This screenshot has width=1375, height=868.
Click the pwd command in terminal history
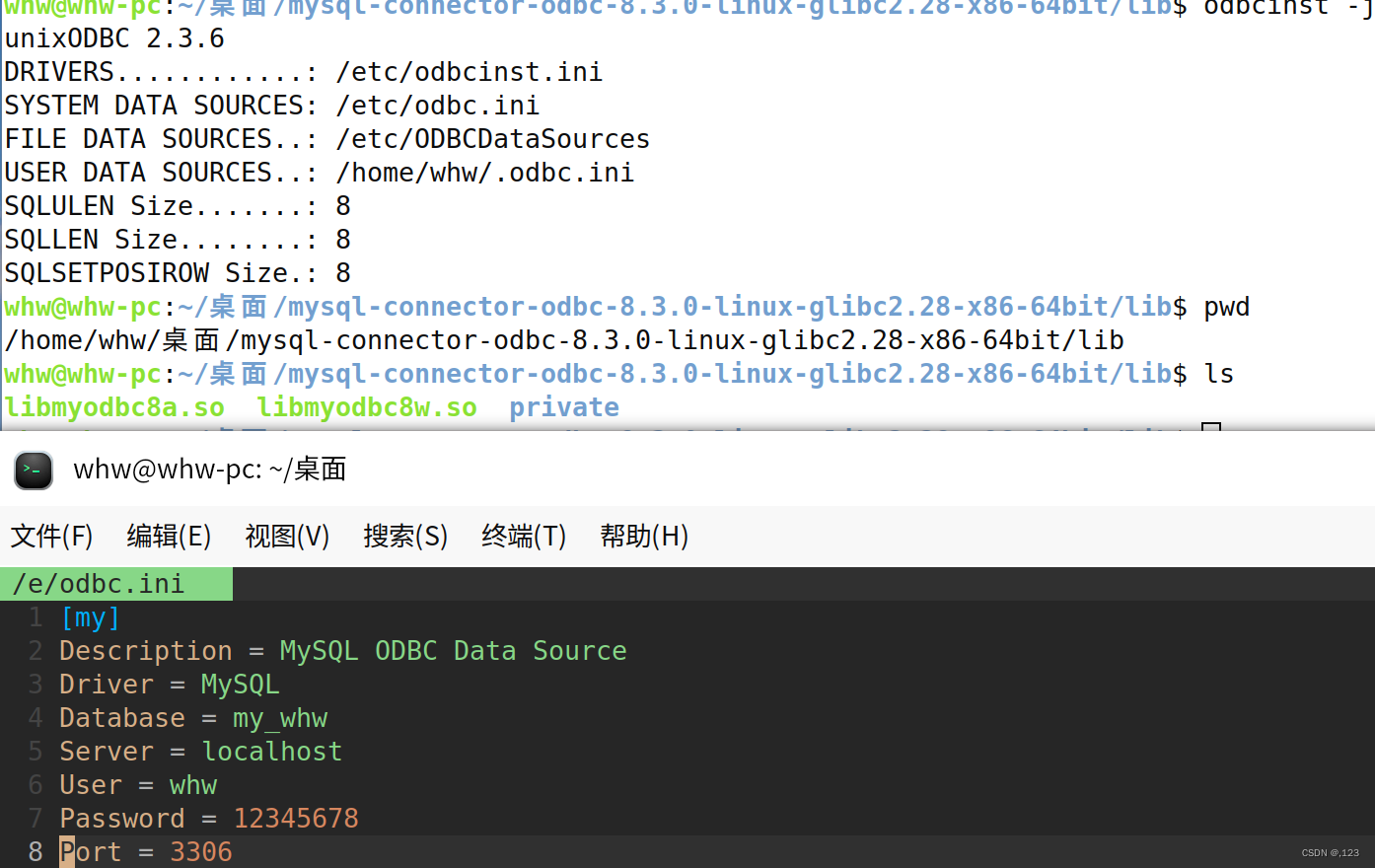(1226, 306)
